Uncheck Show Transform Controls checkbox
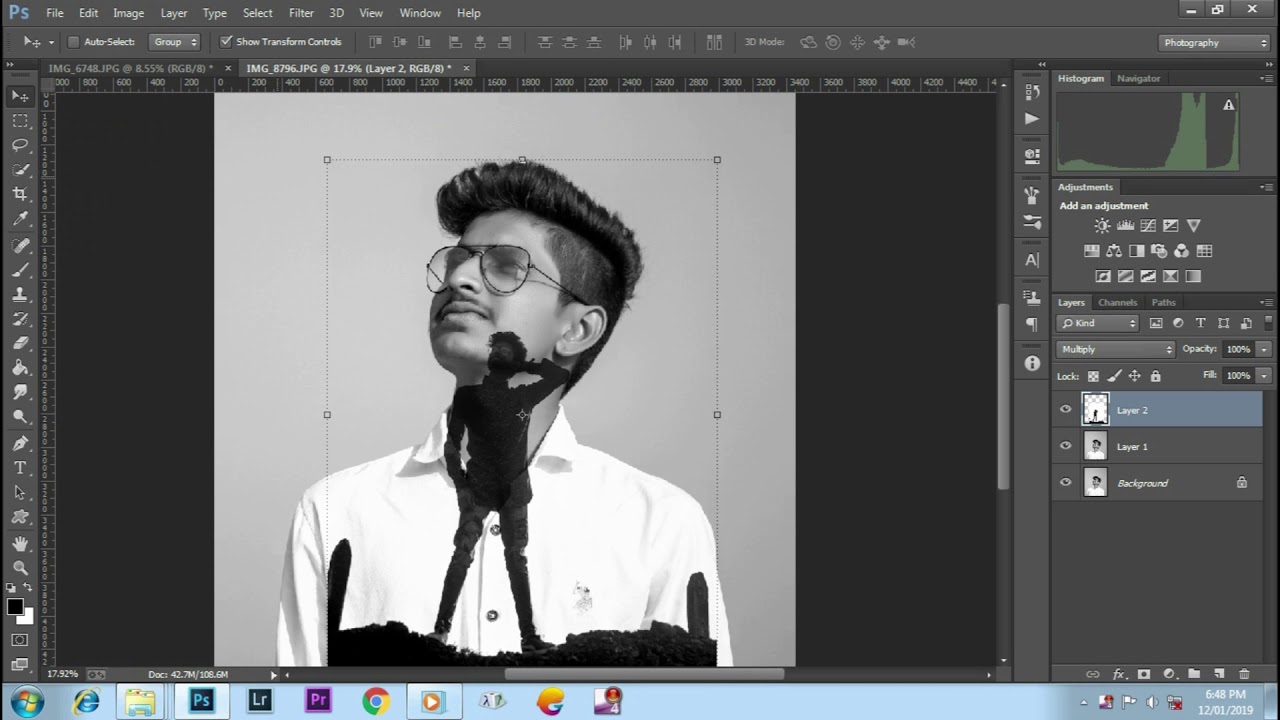Screen dimensions: 1280x720 point(226,42)
